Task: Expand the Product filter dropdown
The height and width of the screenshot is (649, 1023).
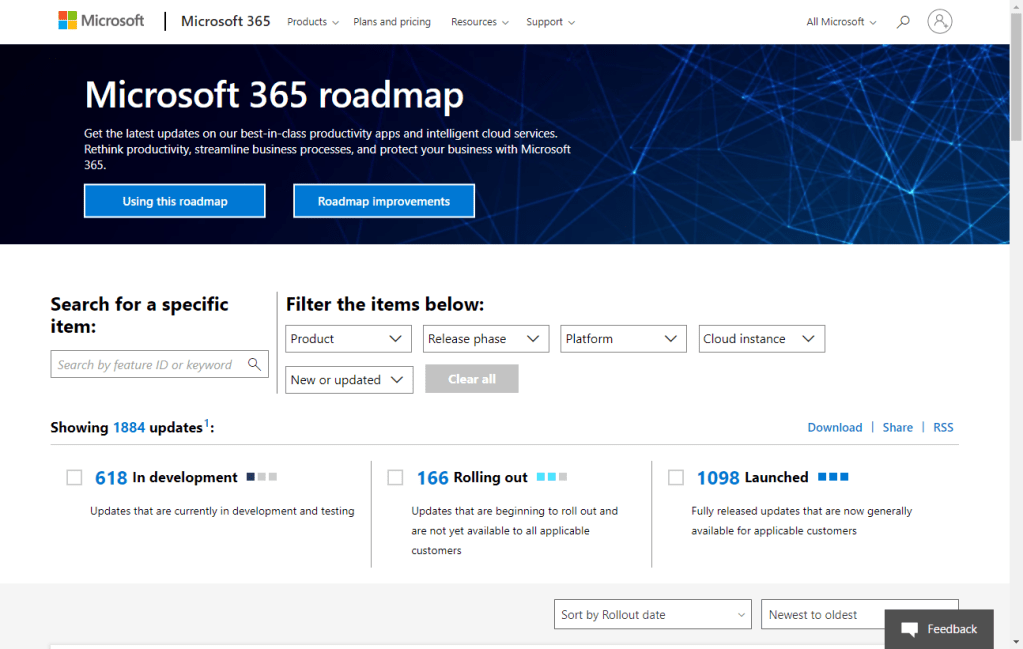Action: (x=348, y=339)
